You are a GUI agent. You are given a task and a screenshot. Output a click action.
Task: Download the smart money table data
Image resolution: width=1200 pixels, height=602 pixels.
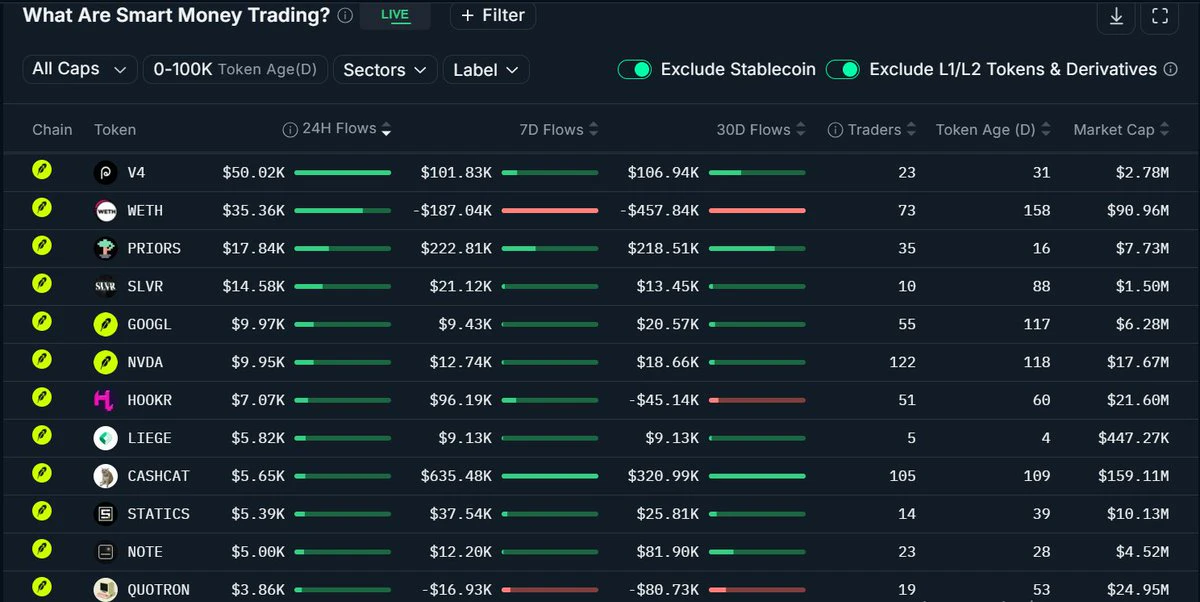(x=1115, y=16)
